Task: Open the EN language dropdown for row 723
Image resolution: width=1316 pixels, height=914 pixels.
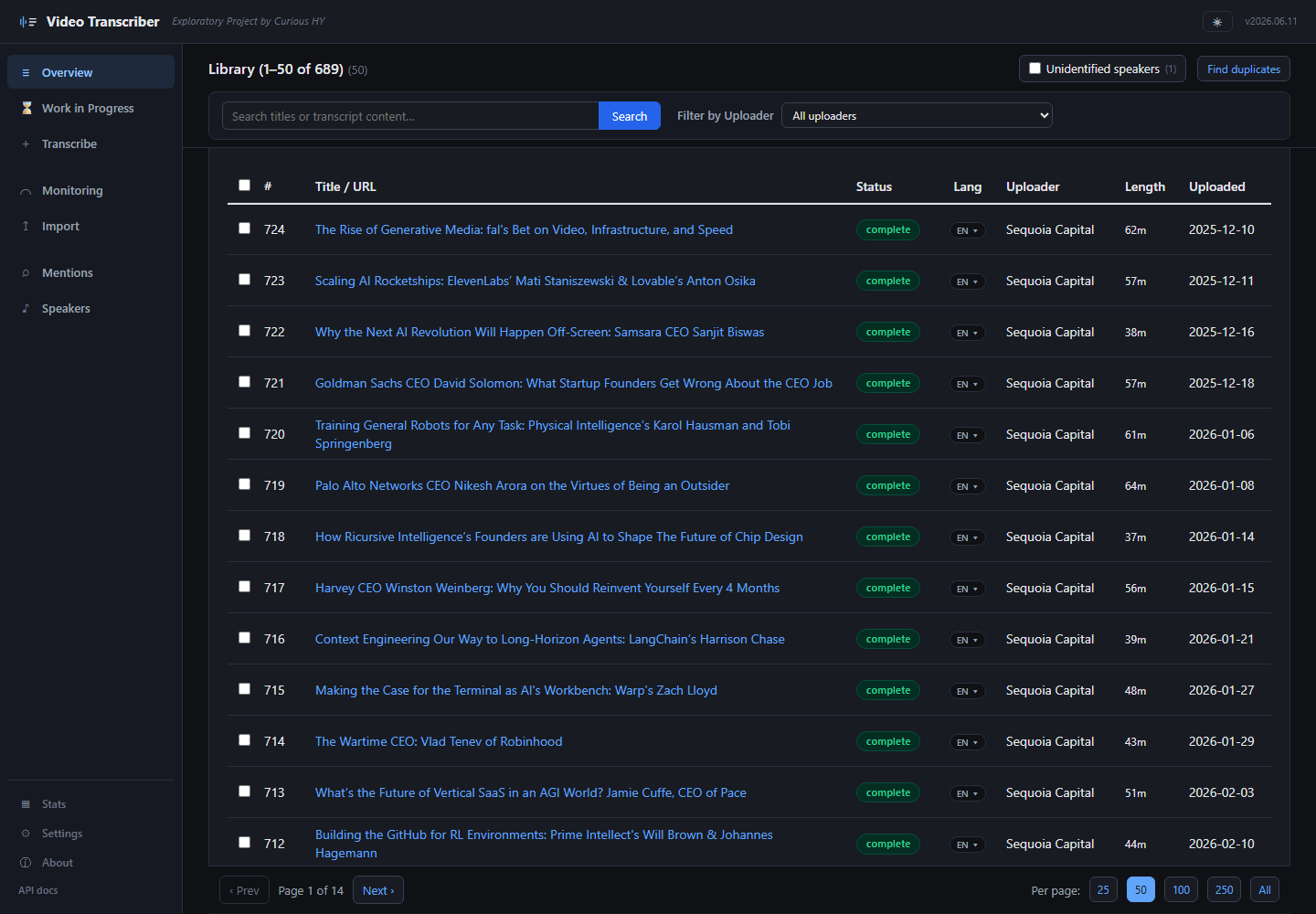Action: (968, 282)
